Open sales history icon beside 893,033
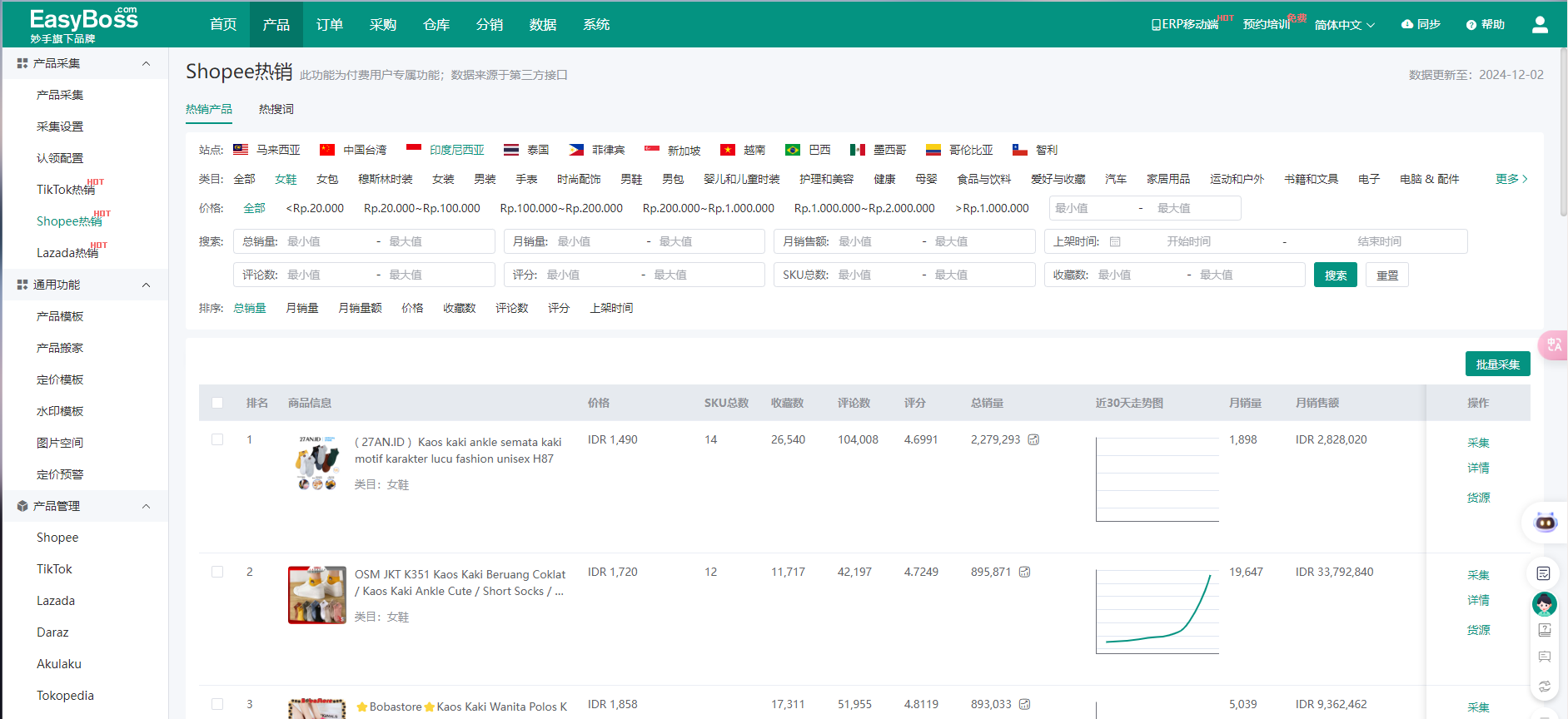Screen dimensions: 1568x719 coord(1025,704)
